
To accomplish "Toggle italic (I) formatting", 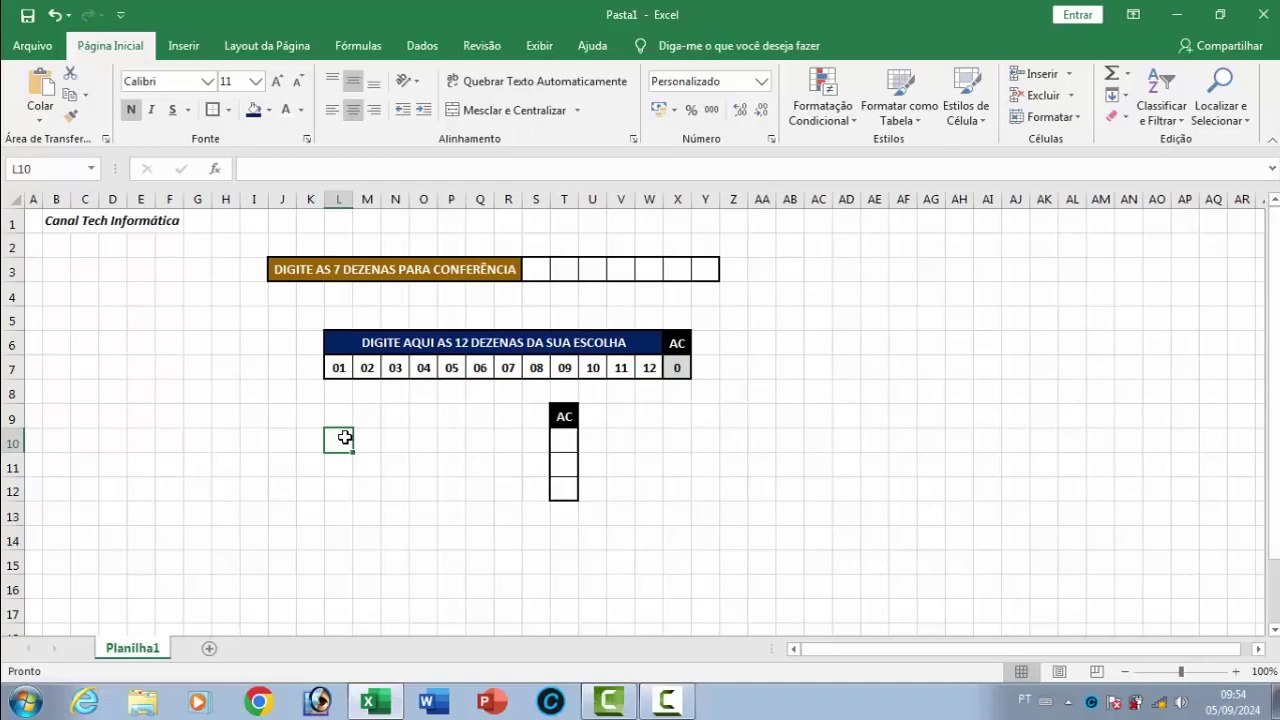I will point(151,110).
